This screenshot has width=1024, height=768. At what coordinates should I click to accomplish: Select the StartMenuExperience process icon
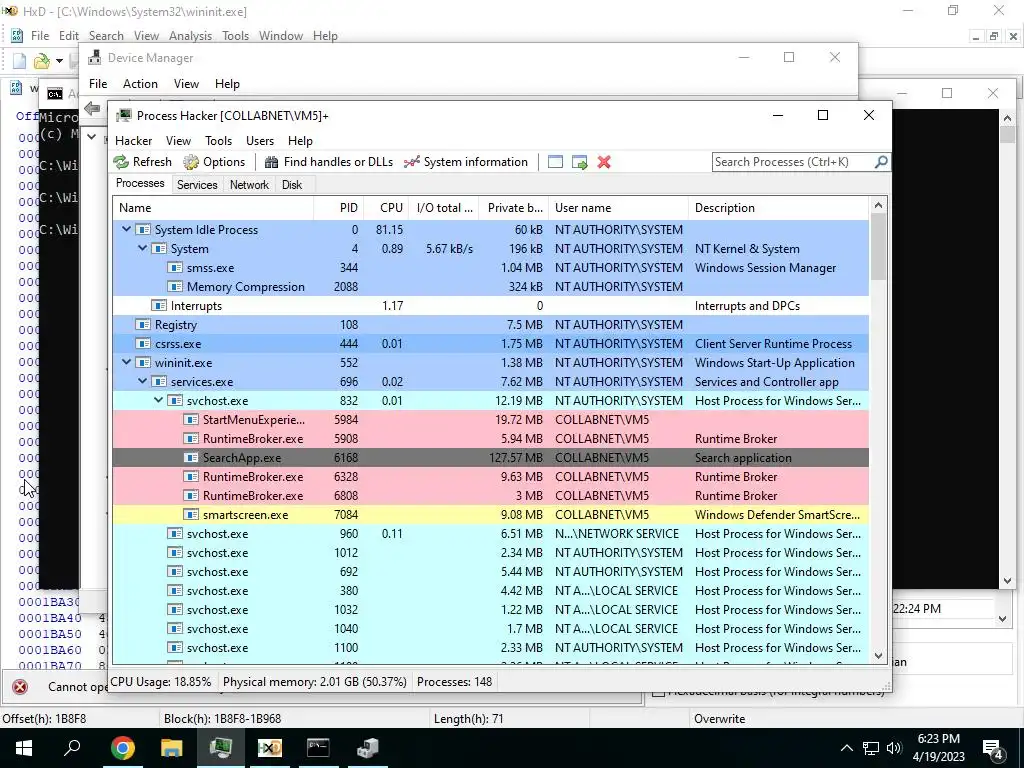point(191,419)
